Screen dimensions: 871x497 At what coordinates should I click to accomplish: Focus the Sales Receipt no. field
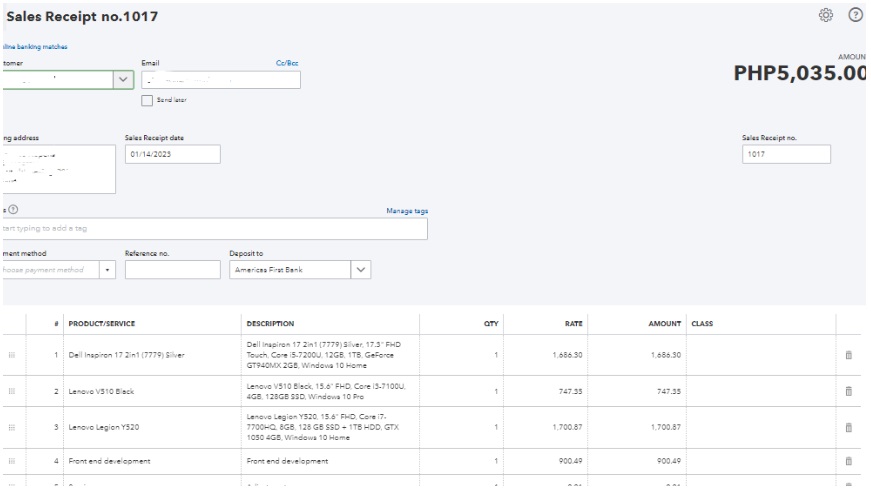pyautogui.click(x=786, y=155)
